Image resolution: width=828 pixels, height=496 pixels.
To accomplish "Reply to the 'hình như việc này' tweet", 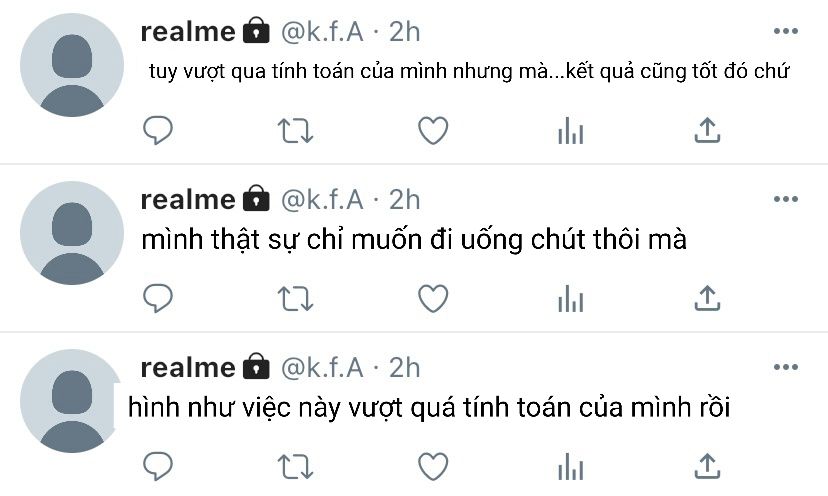I will pos(158,466).
